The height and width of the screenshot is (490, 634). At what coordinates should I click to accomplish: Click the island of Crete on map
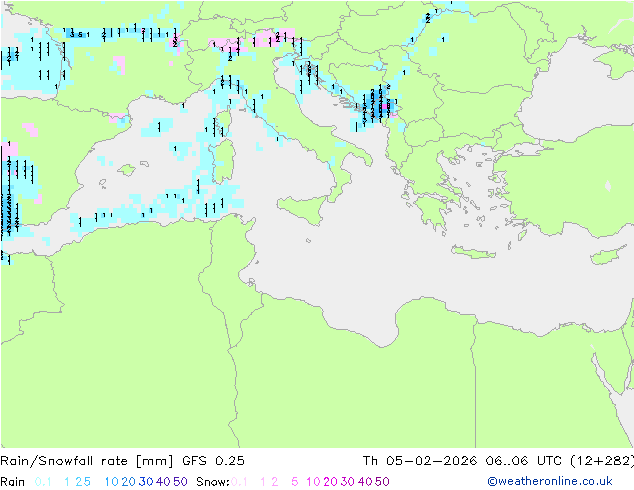pos(473,252)
